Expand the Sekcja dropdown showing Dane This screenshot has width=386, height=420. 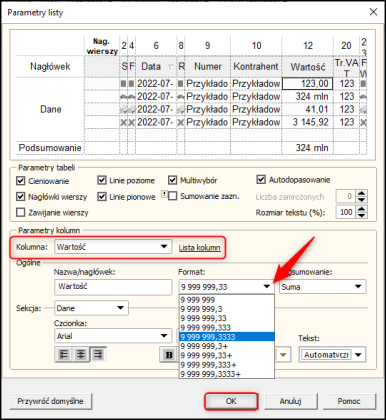(91, 308)
